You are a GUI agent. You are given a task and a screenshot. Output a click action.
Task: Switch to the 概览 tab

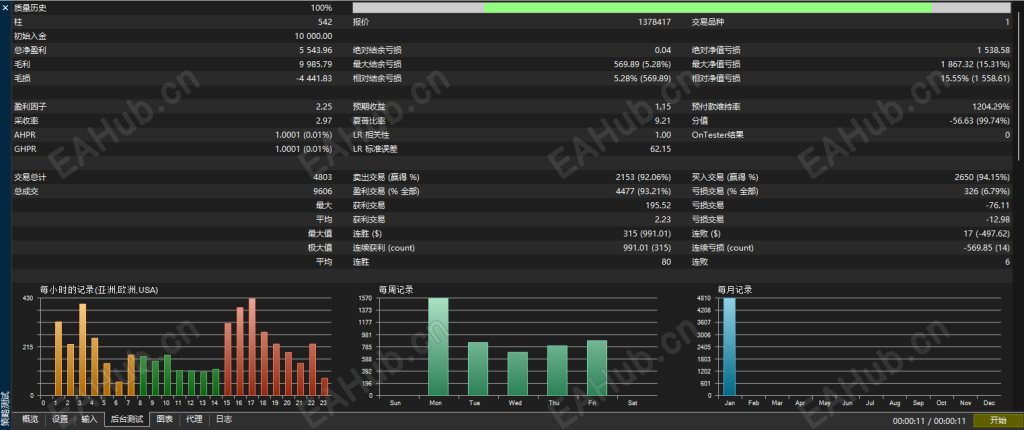pos(30,420)
